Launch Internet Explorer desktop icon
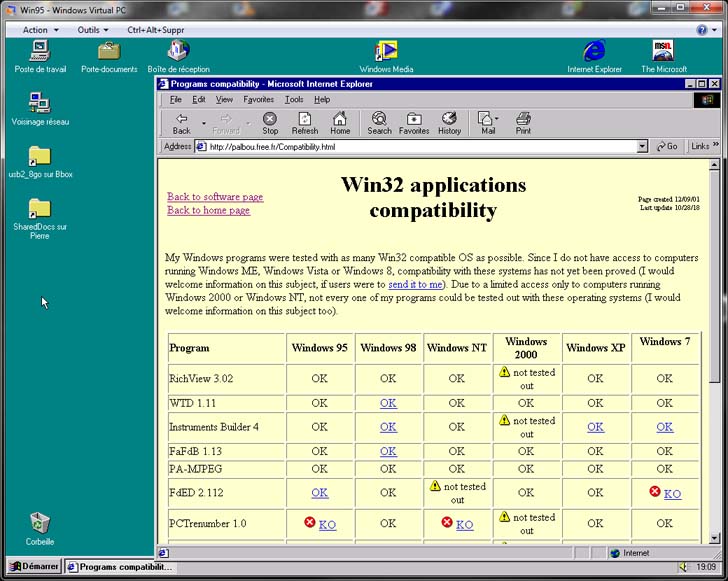This screenshot has height=581, width=728. pos(594,57)
